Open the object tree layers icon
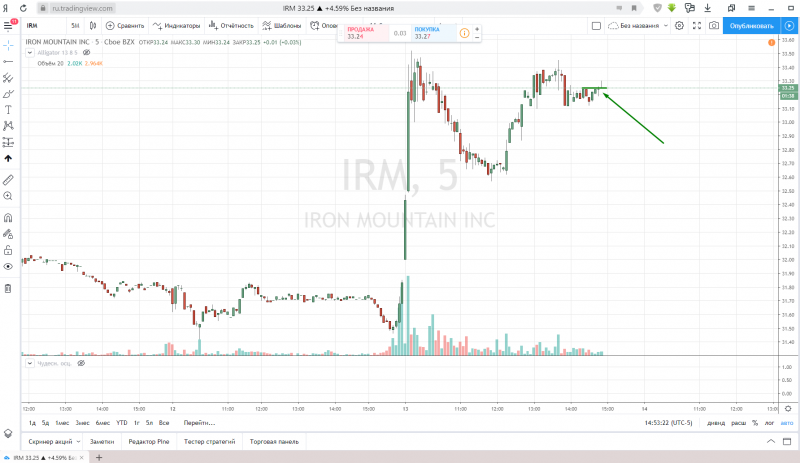The image size is (800, 463). pyautogui.click(x=8, y=433)
